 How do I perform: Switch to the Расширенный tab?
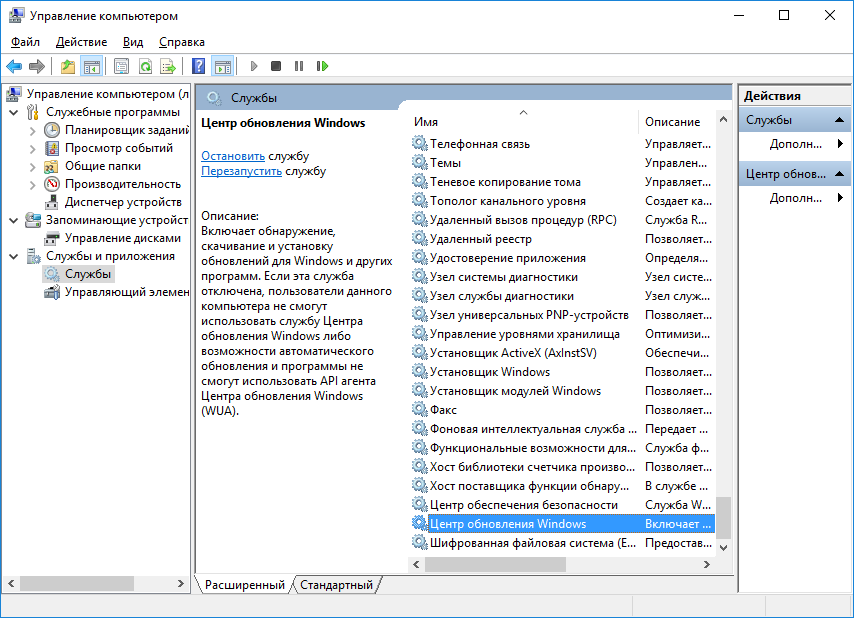click(245, 585)
